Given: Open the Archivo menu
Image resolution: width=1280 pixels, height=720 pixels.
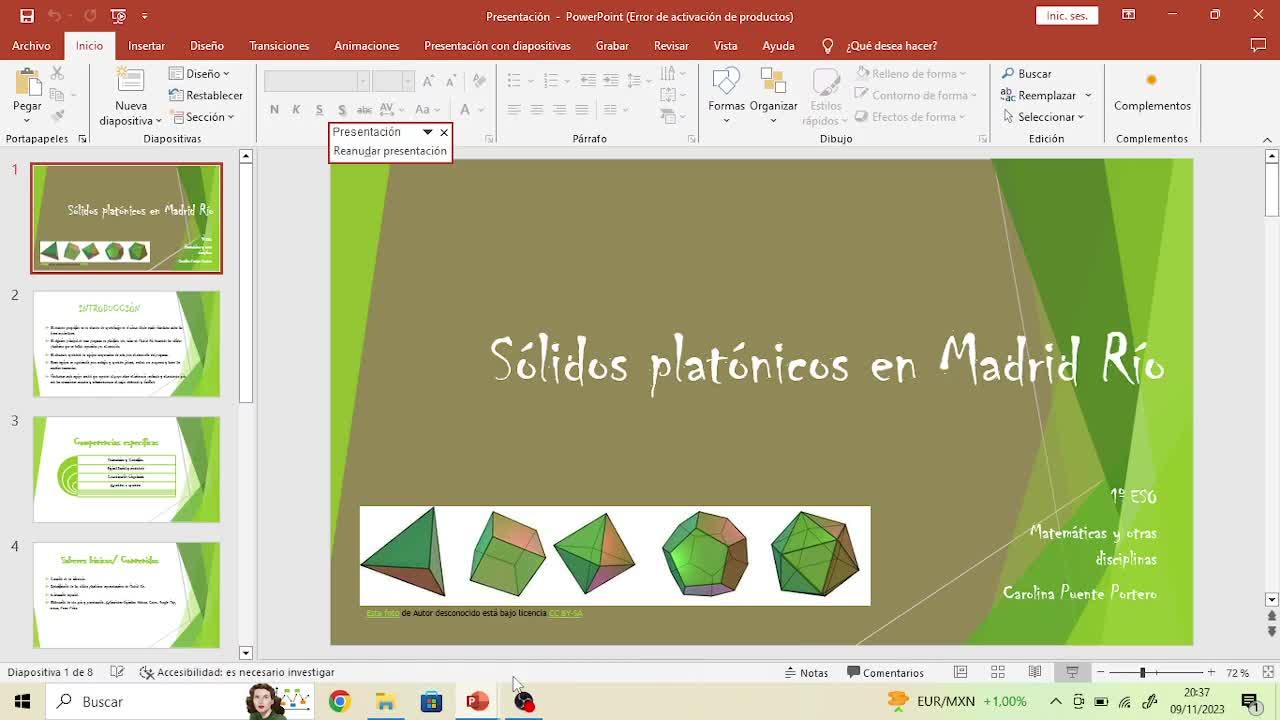Looking at the screenshot, I should pyautogui.click(x=31, y=46).
